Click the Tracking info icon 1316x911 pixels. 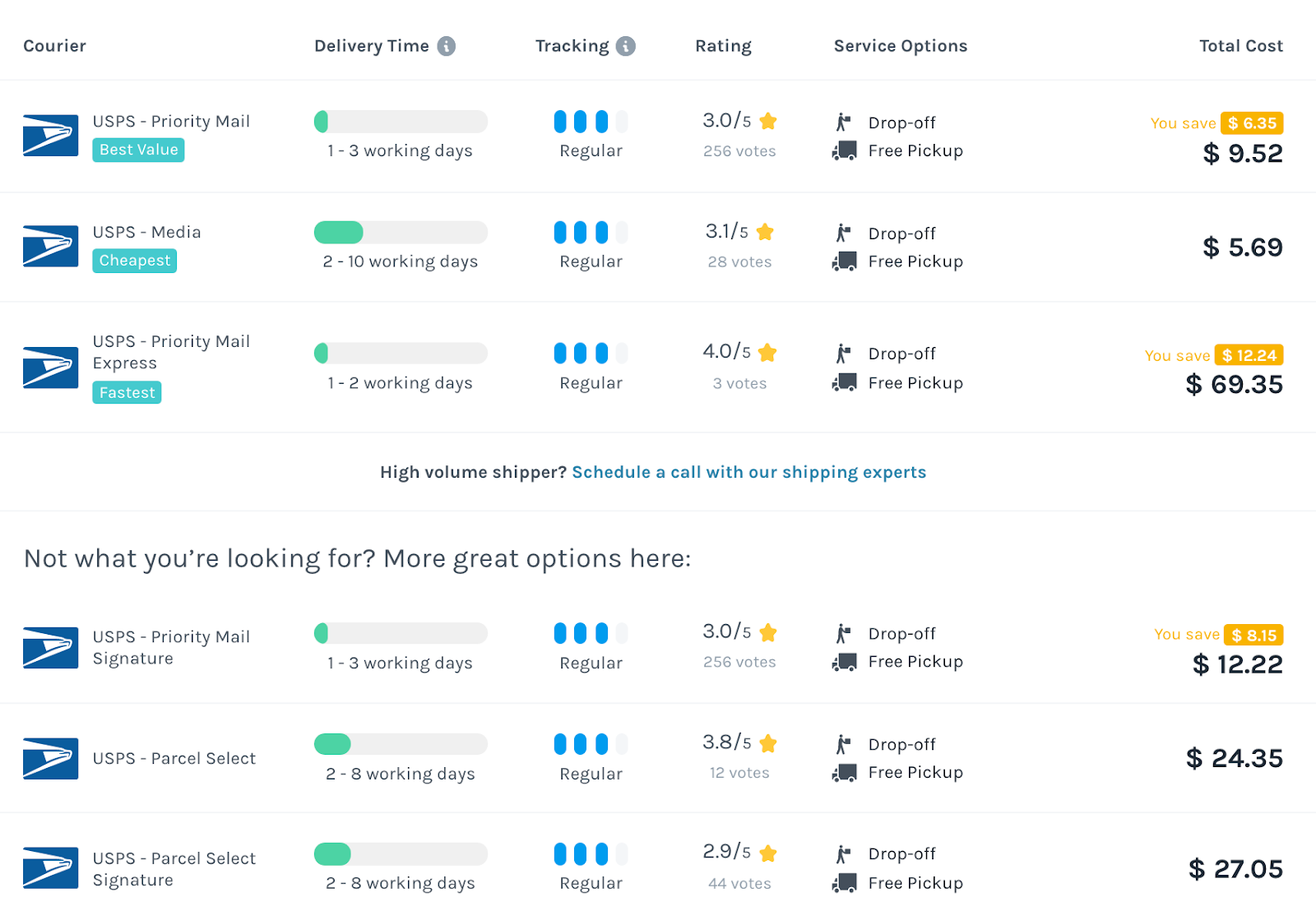pyautogui.click(x=626, y=46)
